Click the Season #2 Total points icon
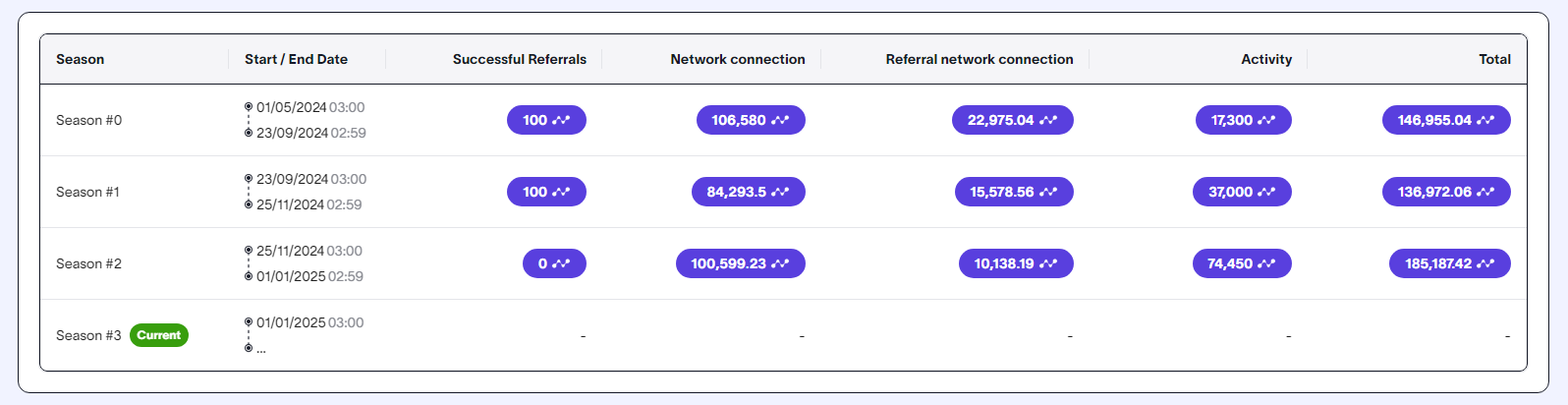Screen dimensions: 1568x405 pos(1485,263)
